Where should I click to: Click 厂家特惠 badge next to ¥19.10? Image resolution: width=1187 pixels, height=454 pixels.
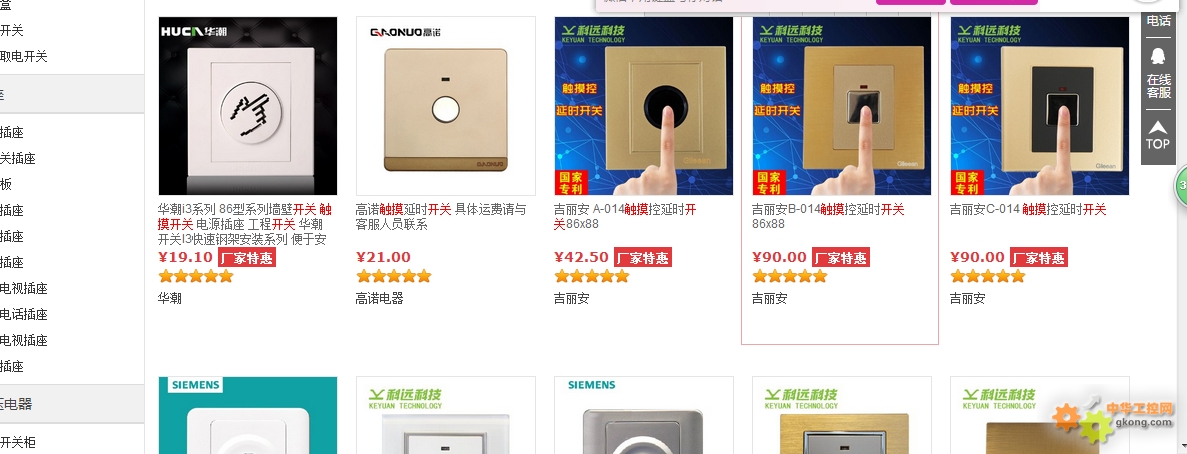click(247, 258)
